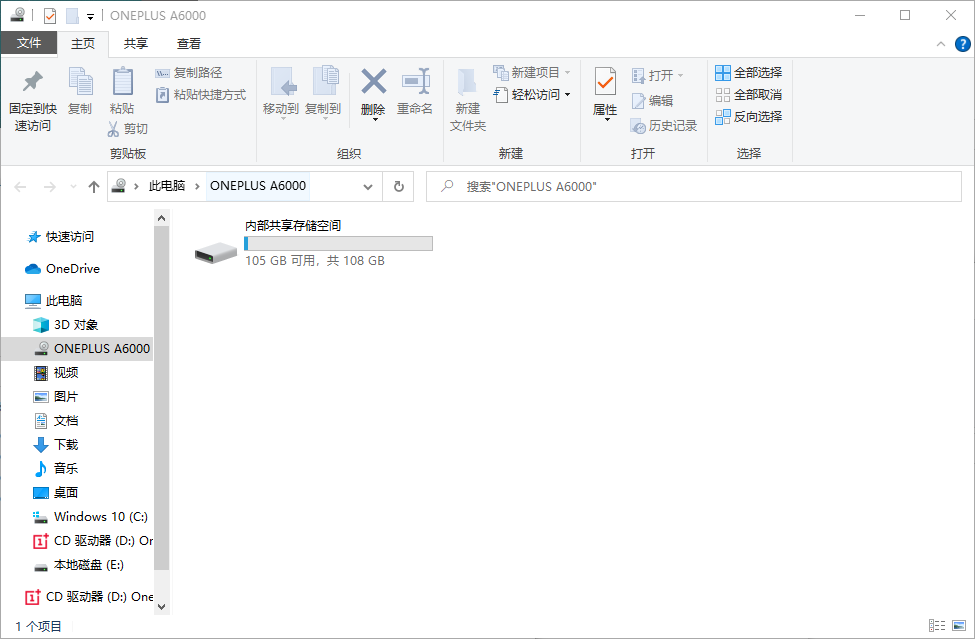Switch to the Share (共享) tab
This screenshot has width=975, height=639.
(x=136, y=44)
